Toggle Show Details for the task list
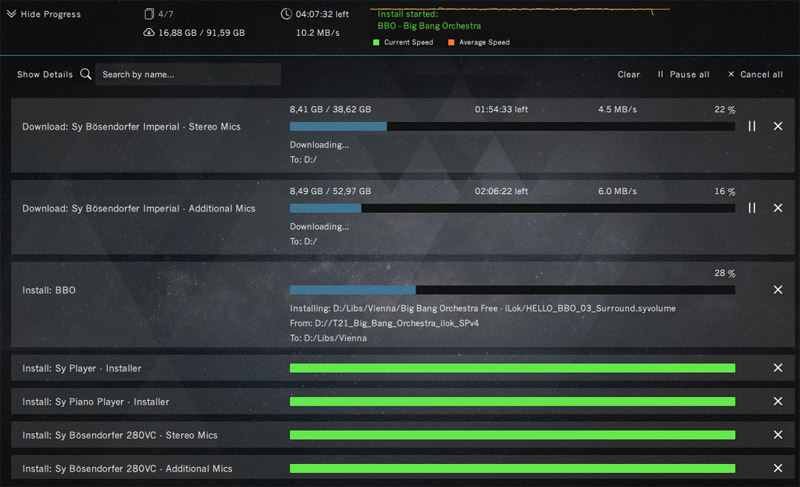Screen dimensions: 800x487 pos(45,75)
